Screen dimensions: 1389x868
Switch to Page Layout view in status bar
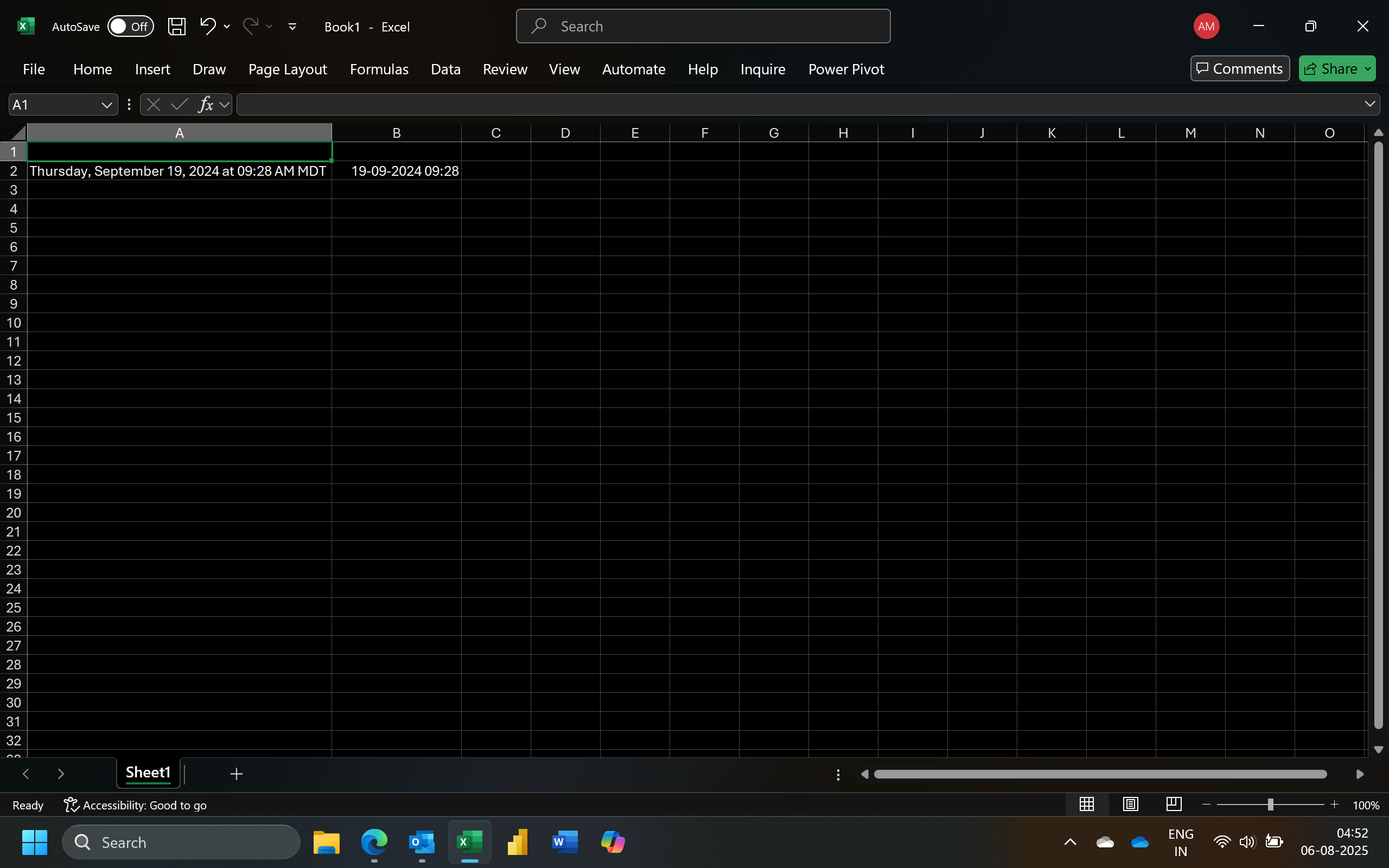(1130, 805)
